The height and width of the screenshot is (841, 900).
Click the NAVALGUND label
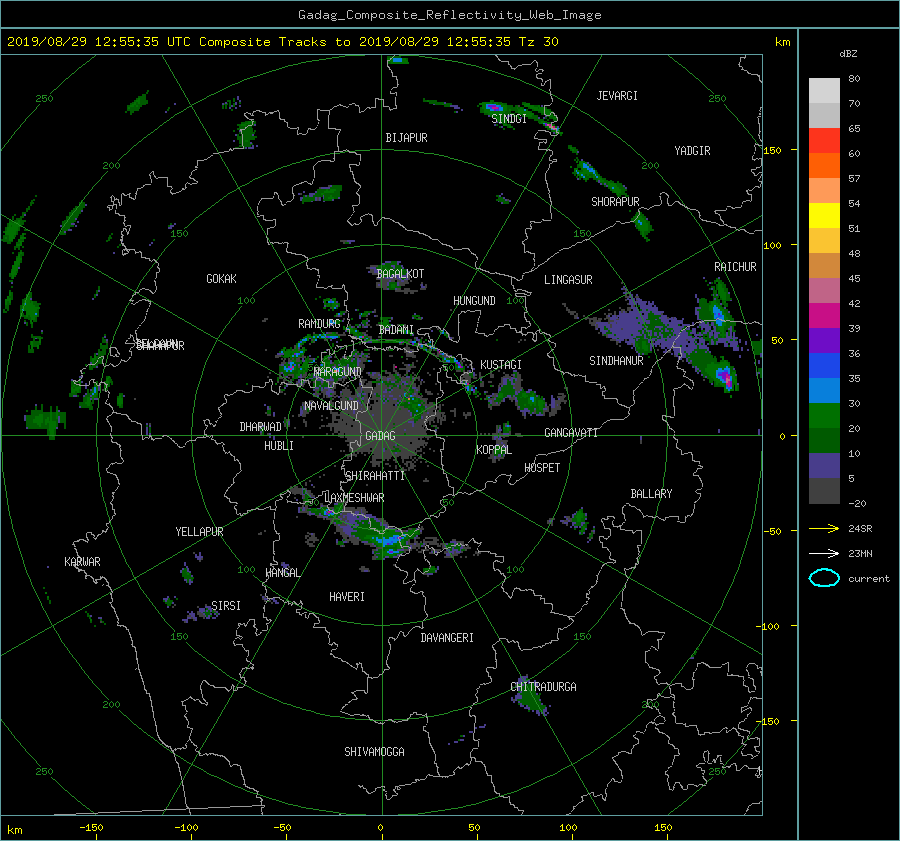pos(331,406)
